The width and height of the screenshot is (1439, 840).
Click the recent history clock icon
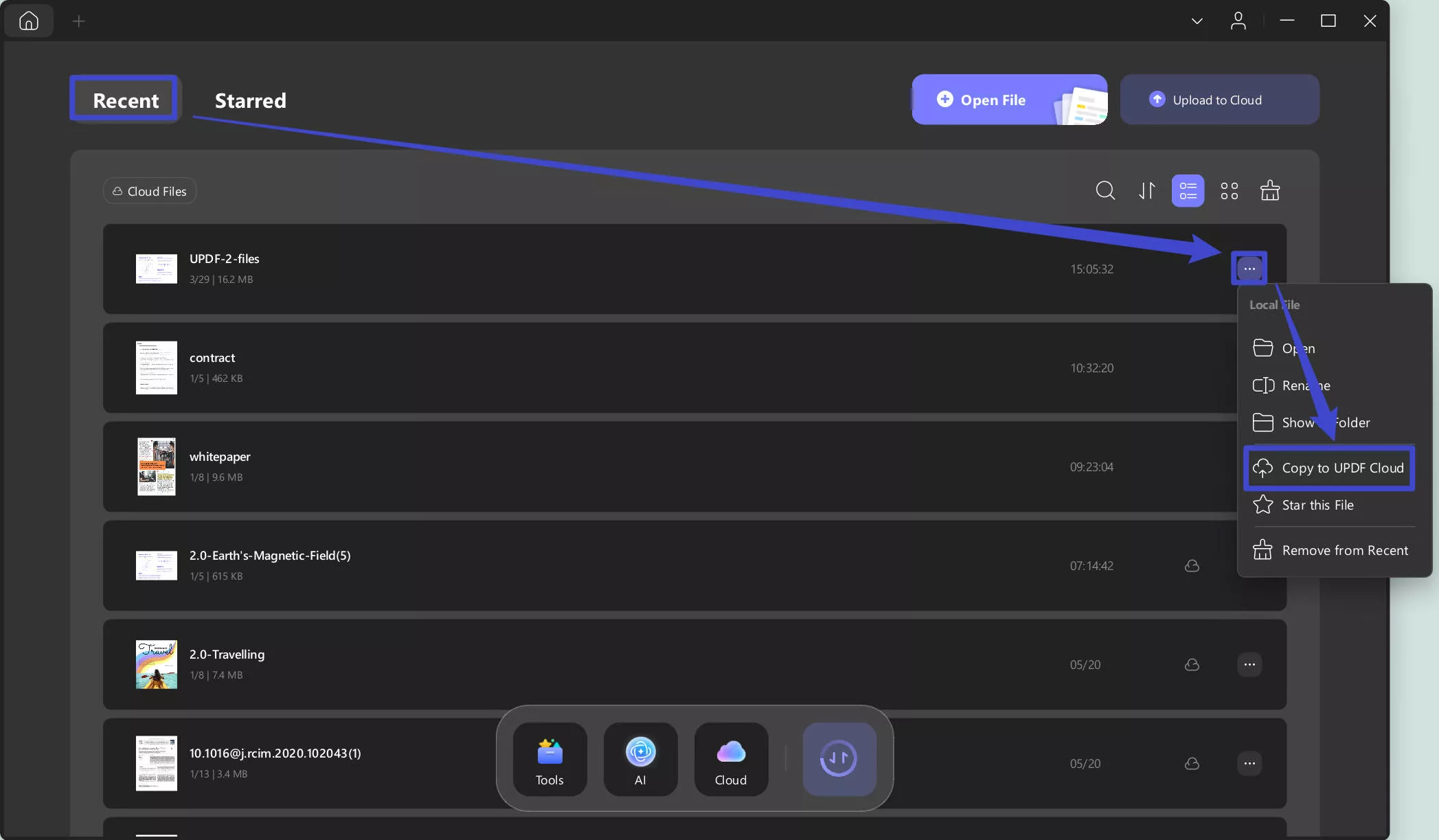[x=839, y=759]
